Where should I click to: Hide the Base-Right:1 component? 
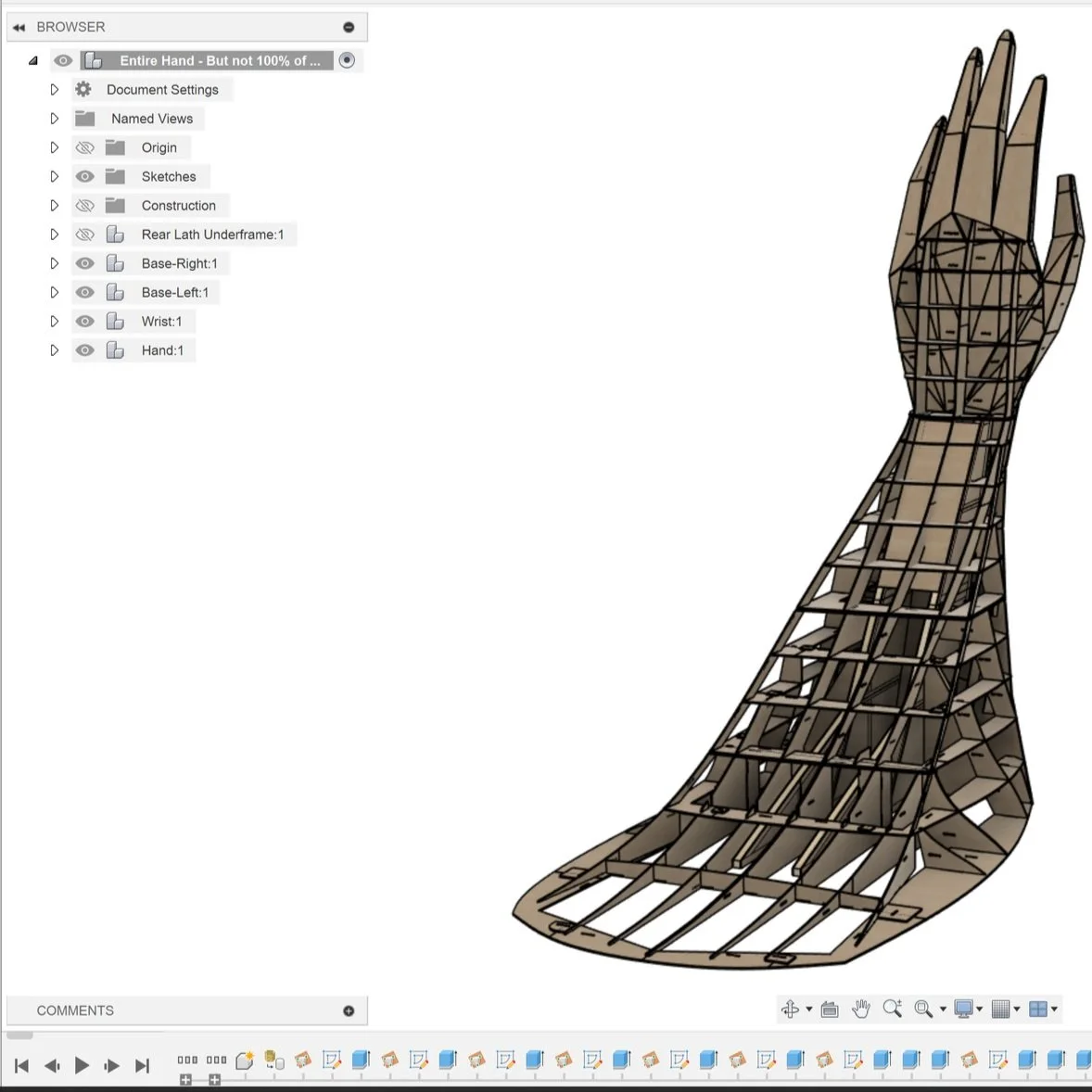(85, 263)
